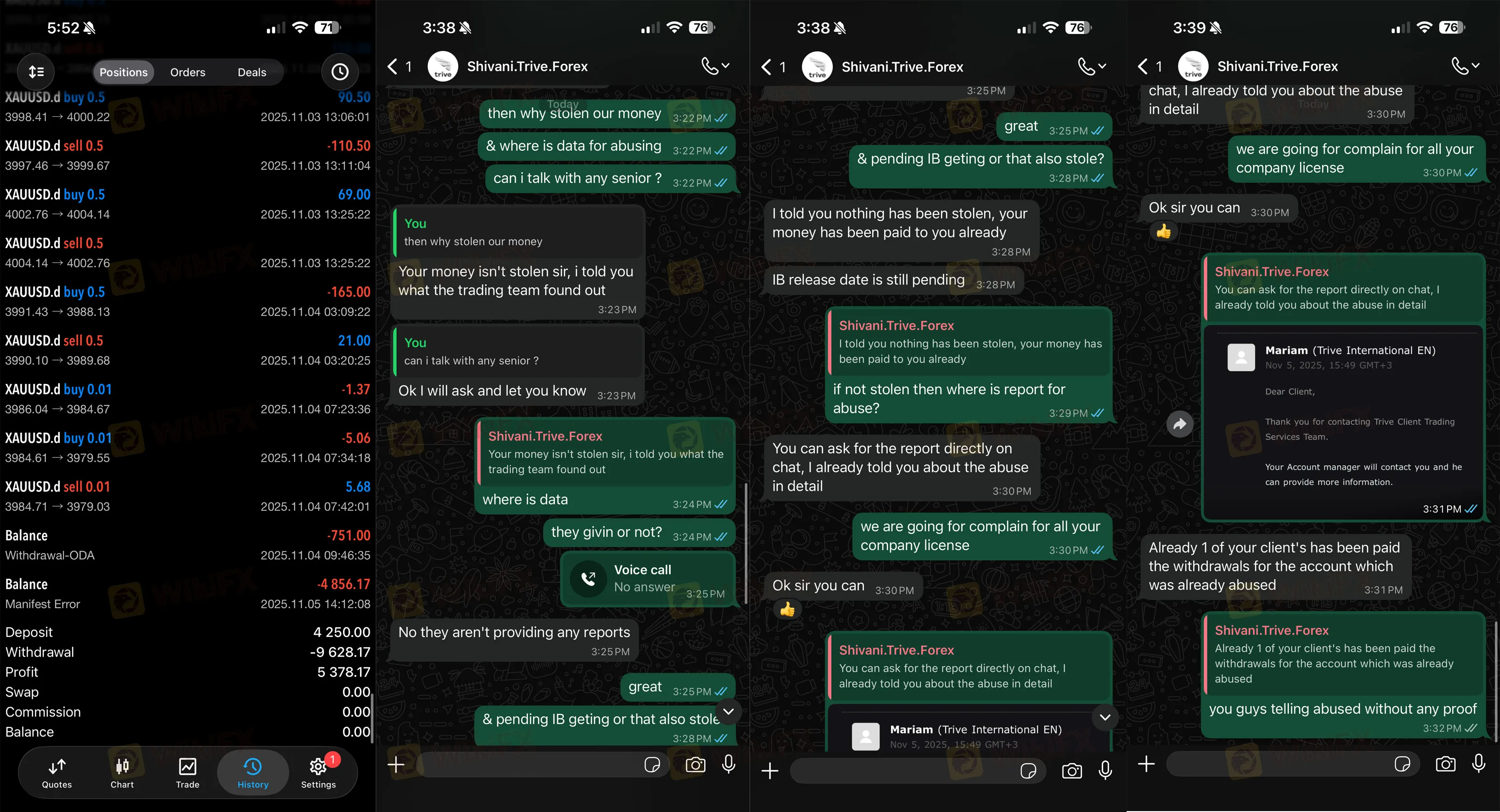Viewport: 1500px width, 812px height.
Task: Tap the plus attachment icon in first chat
Action: (x=396, y=764)
